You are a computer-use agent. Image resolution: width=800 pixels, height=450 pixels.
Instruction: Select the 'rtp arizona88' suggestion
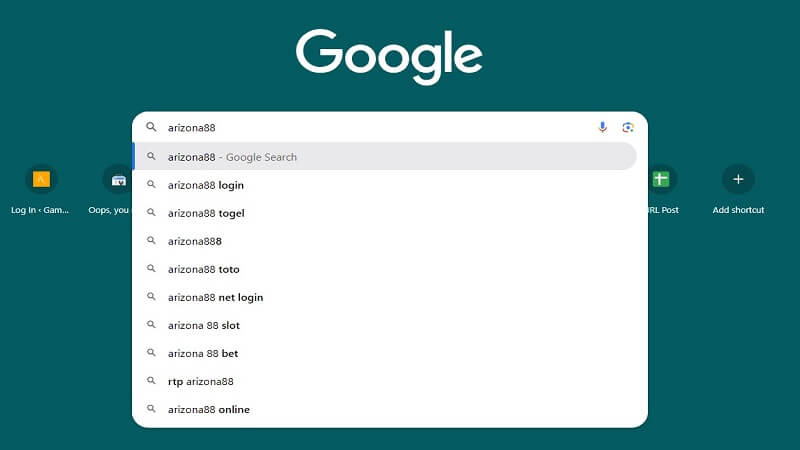[201, 381]
